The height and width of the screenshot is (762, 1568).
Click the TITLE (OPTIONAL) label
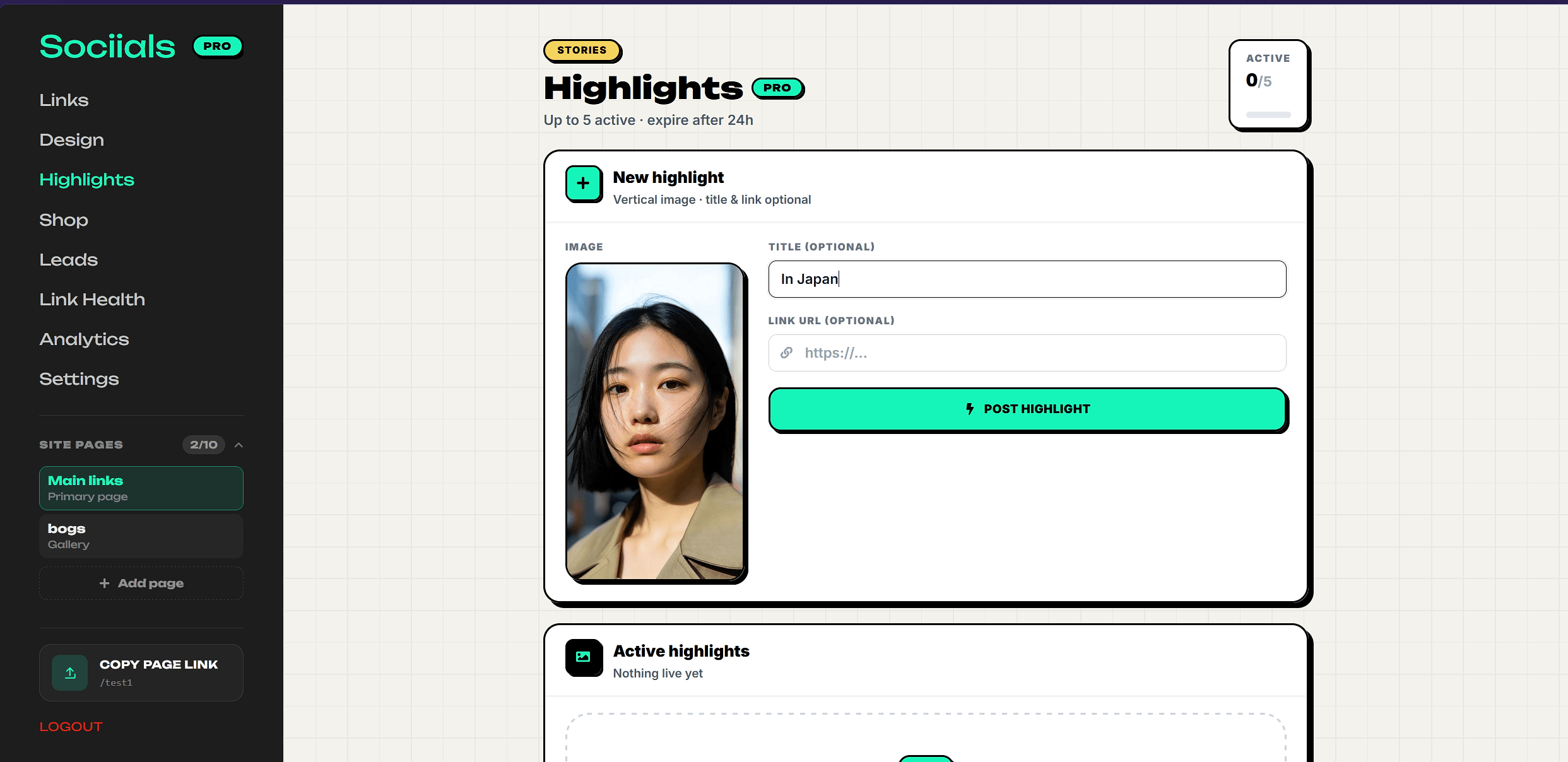click(x=821, y=247)
